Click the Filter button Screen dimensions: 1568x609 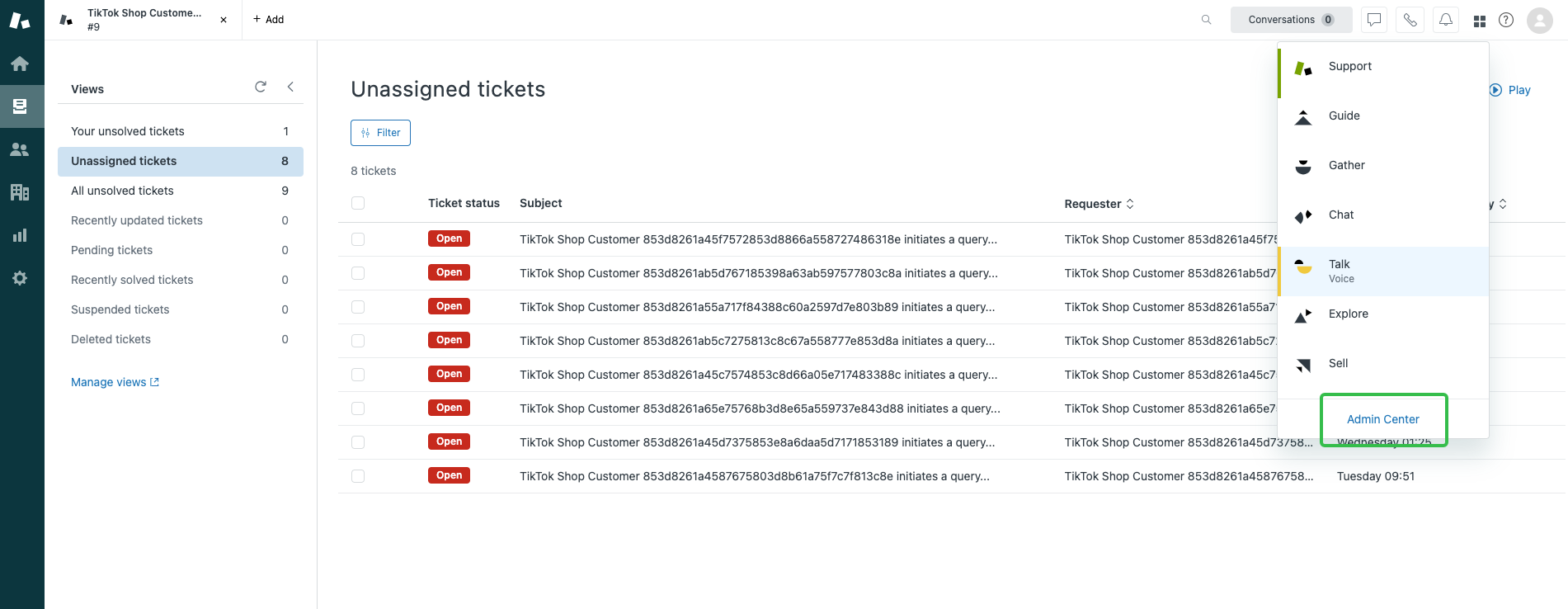click(x=380, y=133)
